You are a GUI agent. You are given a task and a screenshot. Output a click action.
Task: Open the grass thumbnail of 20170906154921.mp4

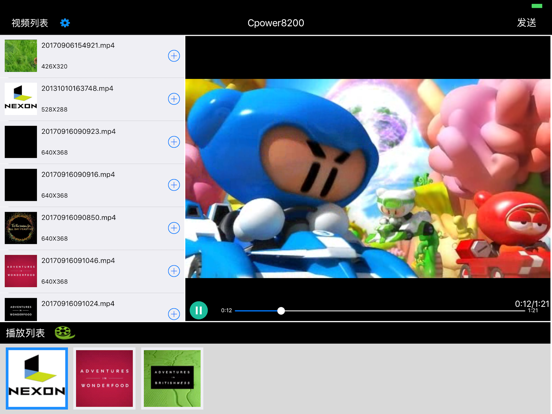point(21,56)
